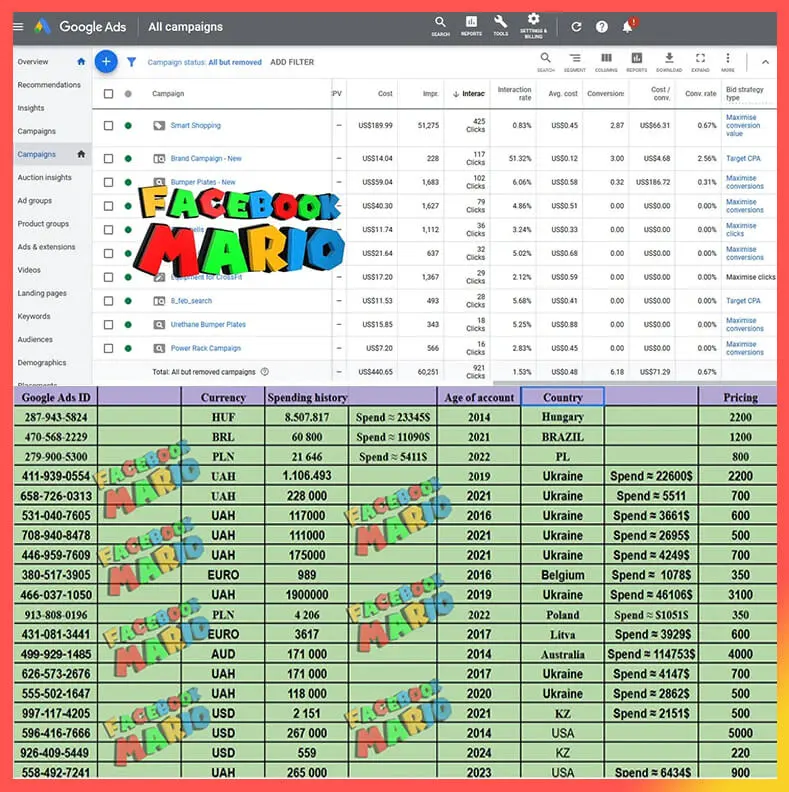Click the help icon beside Total row
This screenshot has height=792, width=789.
(x=265, y=372)
